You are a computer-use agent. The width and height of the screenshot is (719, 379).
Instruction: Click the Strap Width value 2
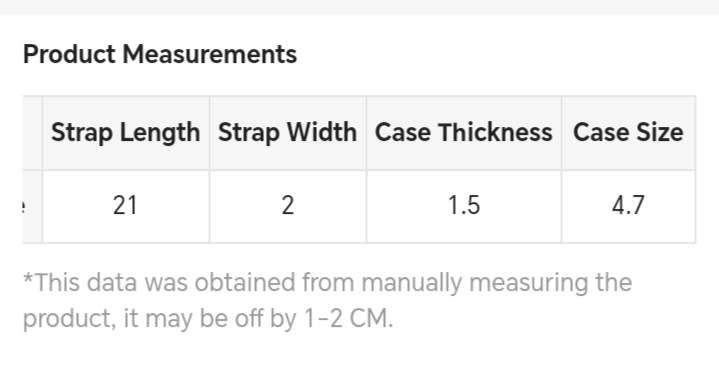coord(288,205)
